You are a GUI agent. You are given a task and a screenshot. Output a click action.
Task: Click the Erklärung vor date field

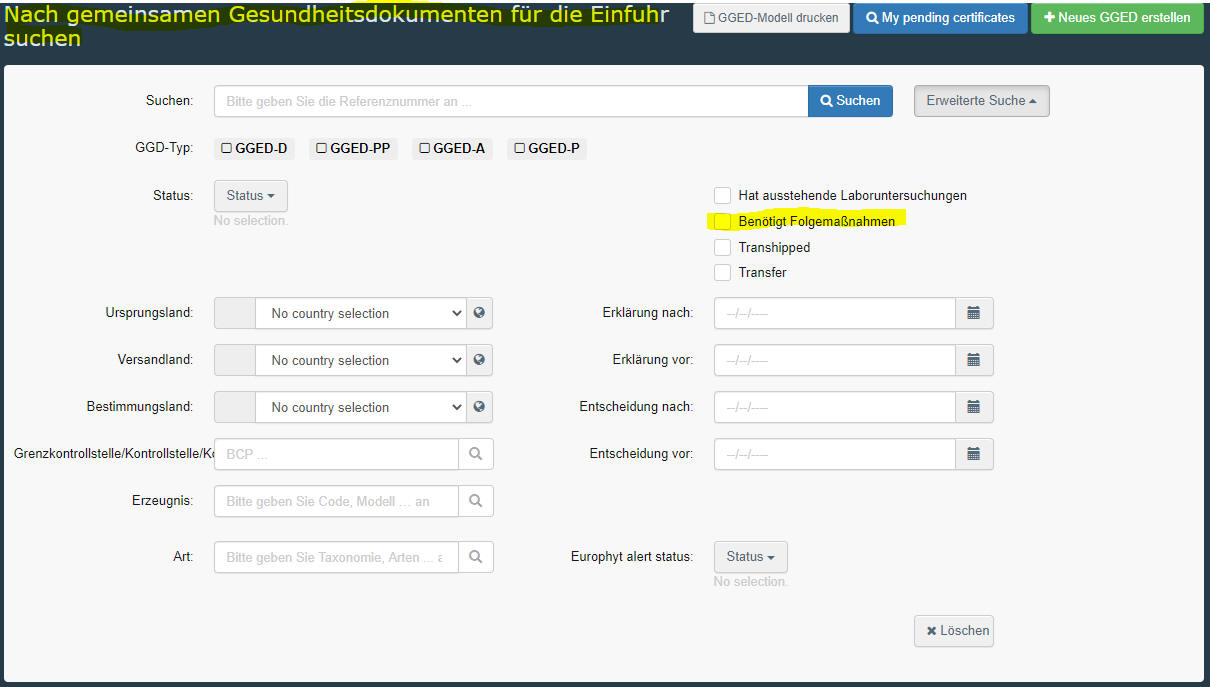point(835,360)
